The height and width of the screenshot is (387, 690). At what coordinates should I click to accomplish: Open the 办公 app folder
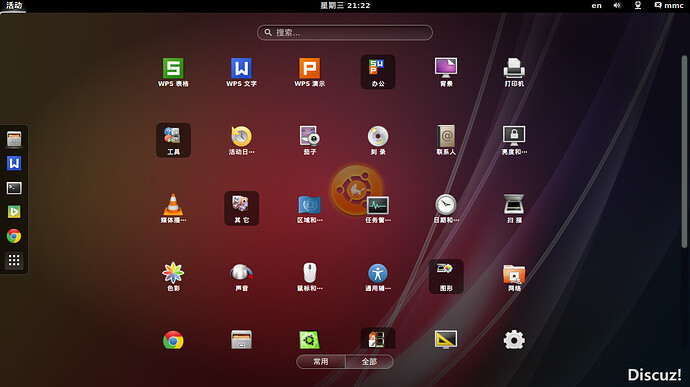[378, 72]
